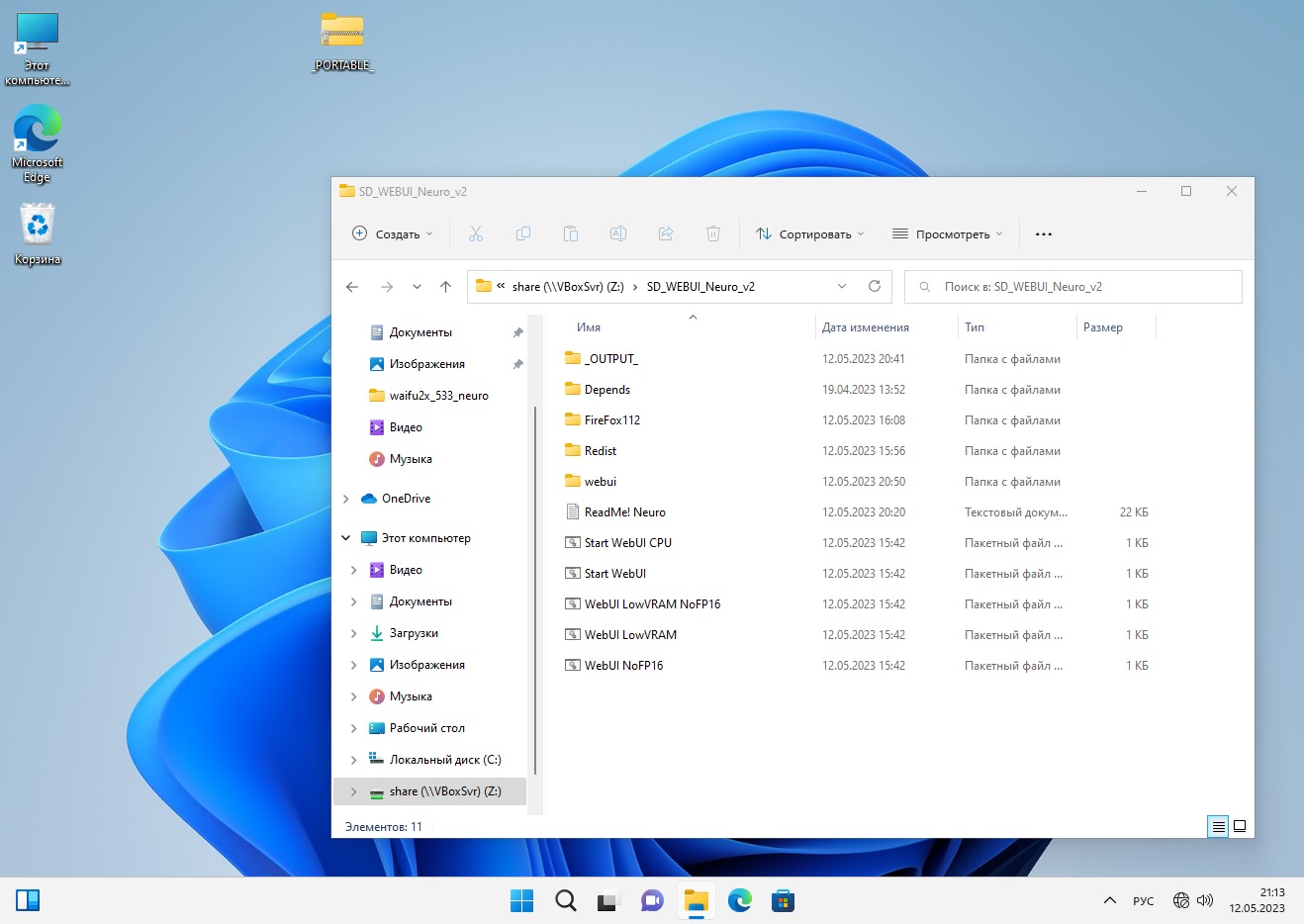Screen dimensions: 1304x924
Task: Open the Создать (New) dropdown
Action: [x=393, y=234]
